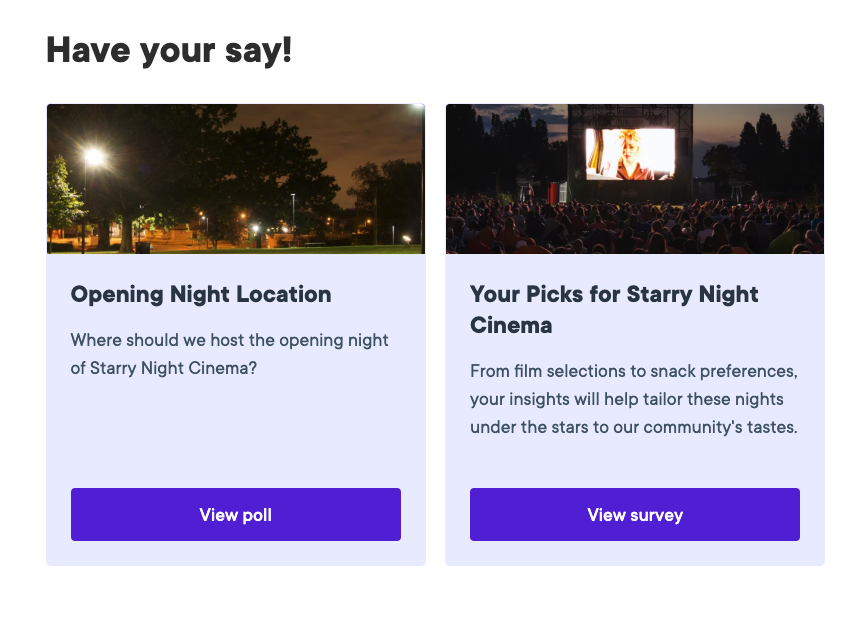Select the Your Picks for Starry Night title
Screen dimensions: 866x617
(614, 294)
